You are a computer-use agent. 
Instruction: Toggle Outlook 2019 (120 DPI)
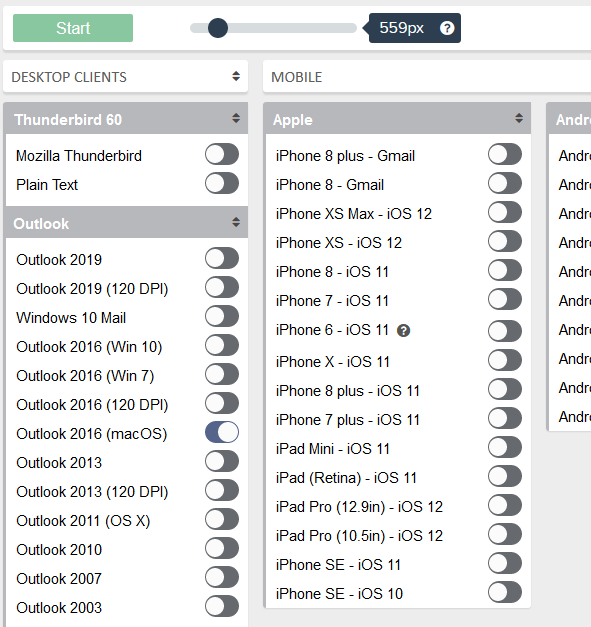pos(222,287)
